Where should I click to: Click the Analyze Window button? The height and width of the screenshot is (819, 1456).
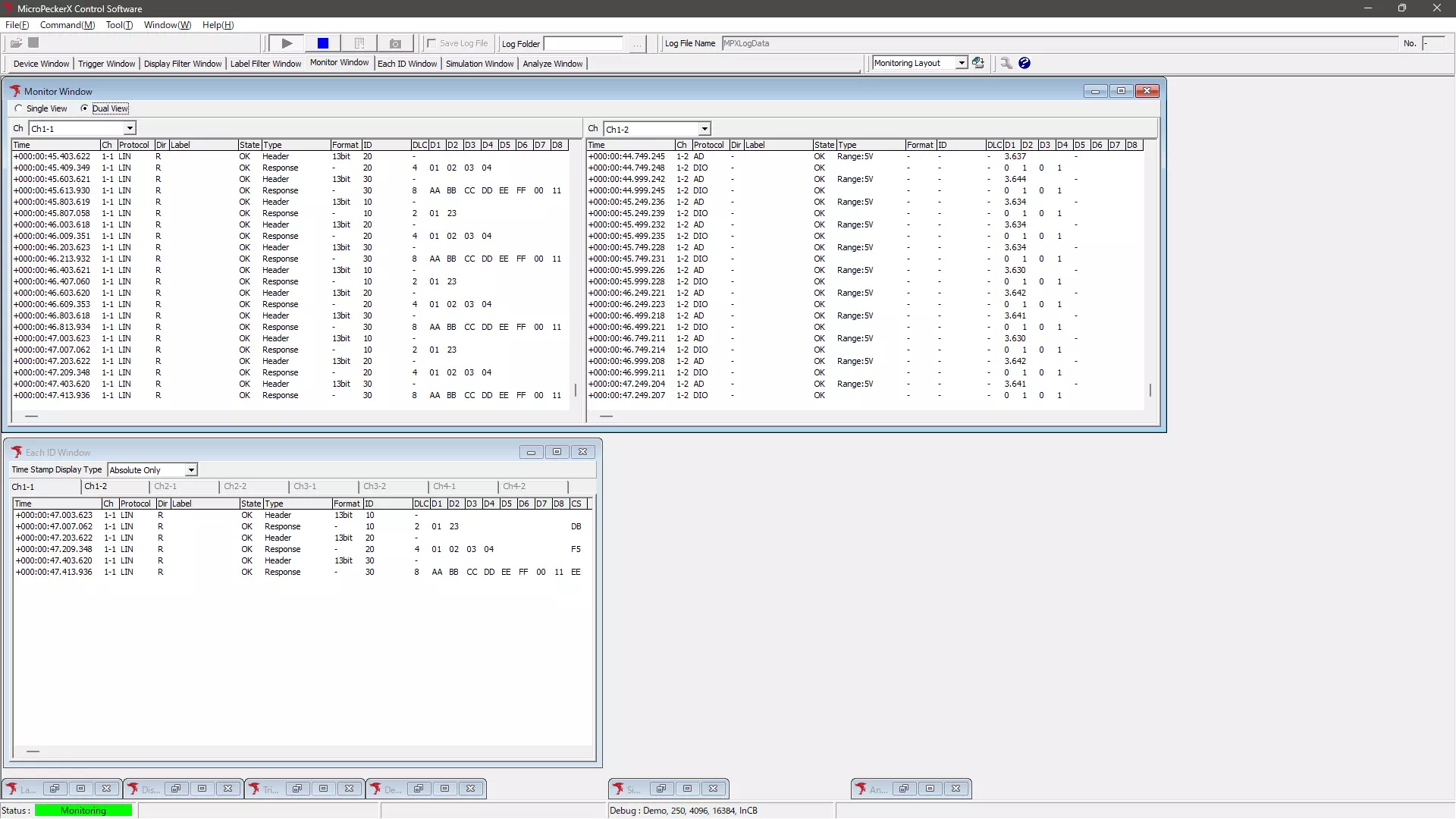click(552, 64)
